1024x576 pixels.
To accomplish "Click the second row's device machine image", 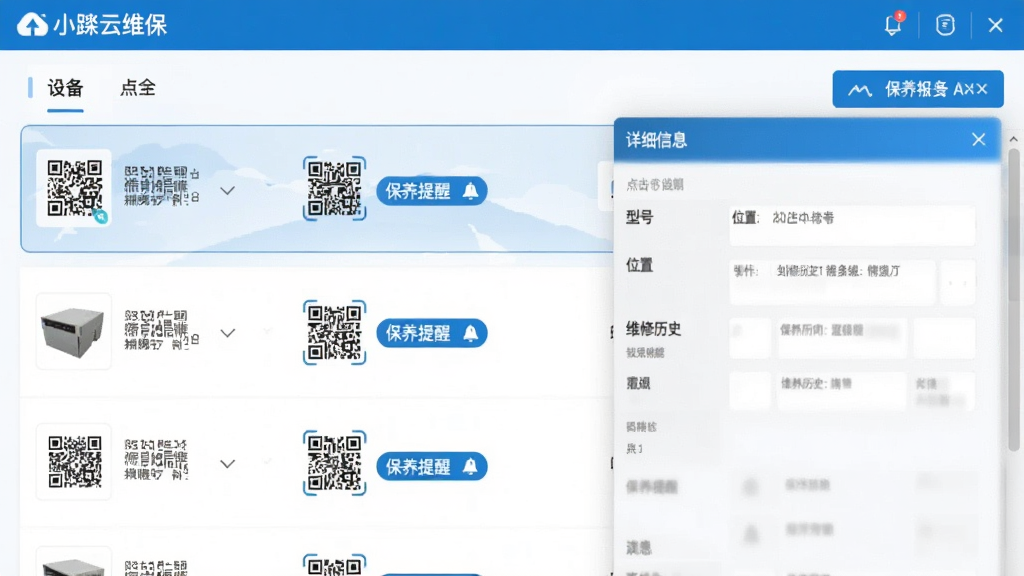I will pyautogui.click(x=74, y=331).
